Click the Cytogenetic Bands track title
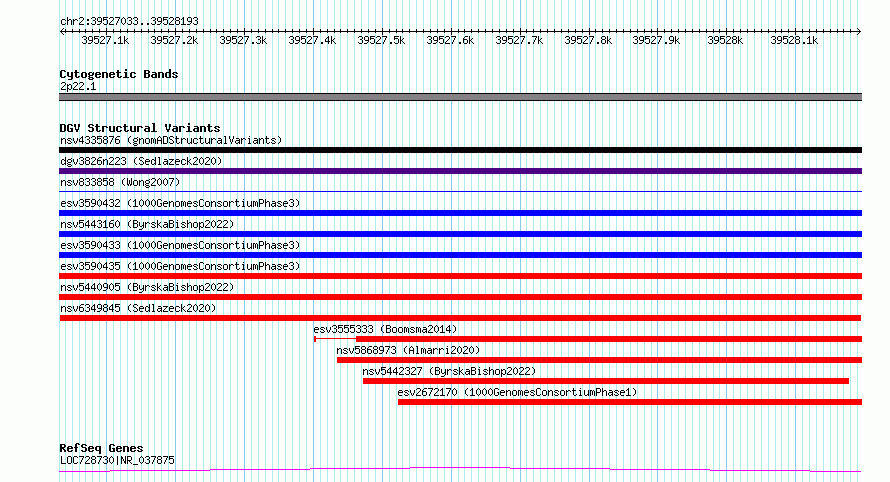The width and height of the screenshot is (890, 482). [119, 74]
